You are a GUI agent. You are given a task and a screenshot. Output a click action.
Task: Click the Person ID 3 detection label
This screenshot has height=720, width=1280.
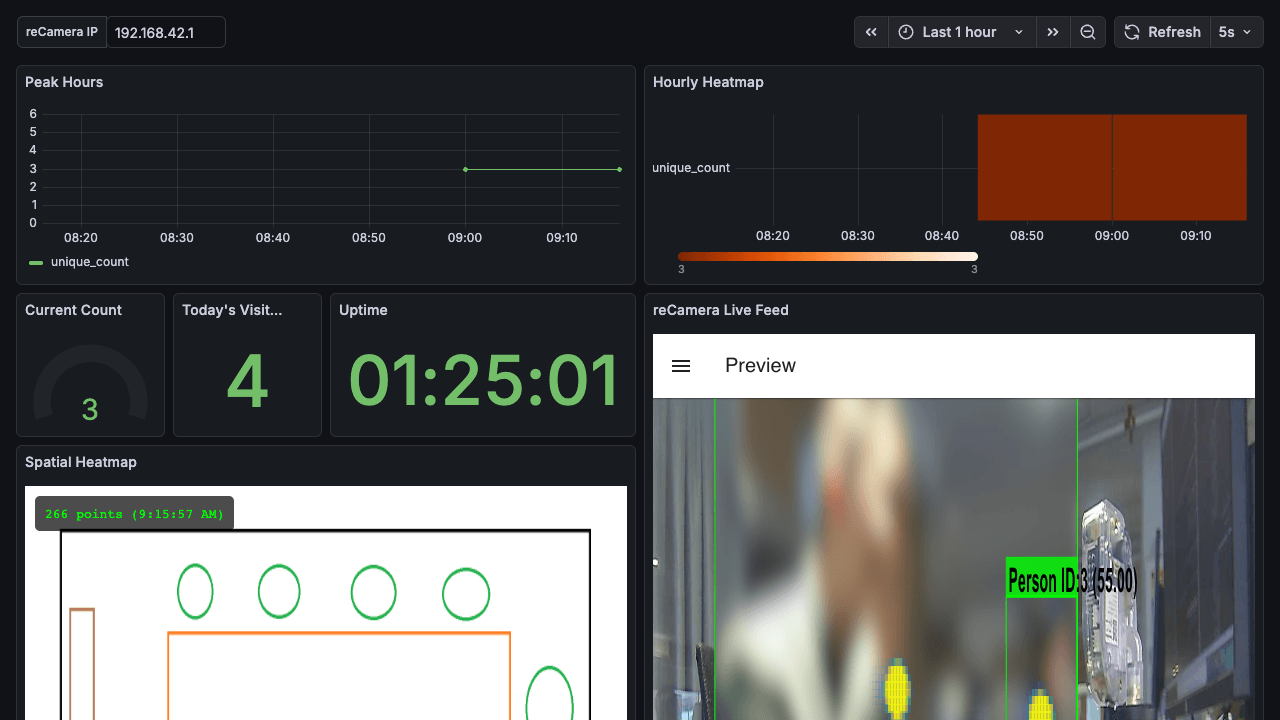(x=1071, y=580)
